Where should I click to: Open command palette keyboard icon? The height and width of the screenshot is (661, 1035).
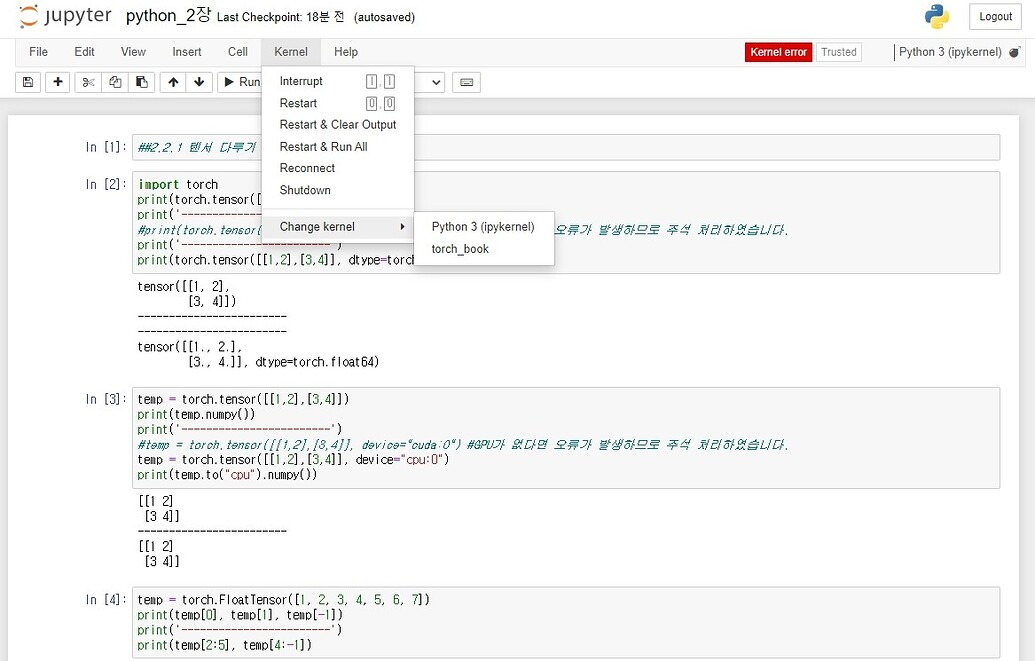(466, 82)
